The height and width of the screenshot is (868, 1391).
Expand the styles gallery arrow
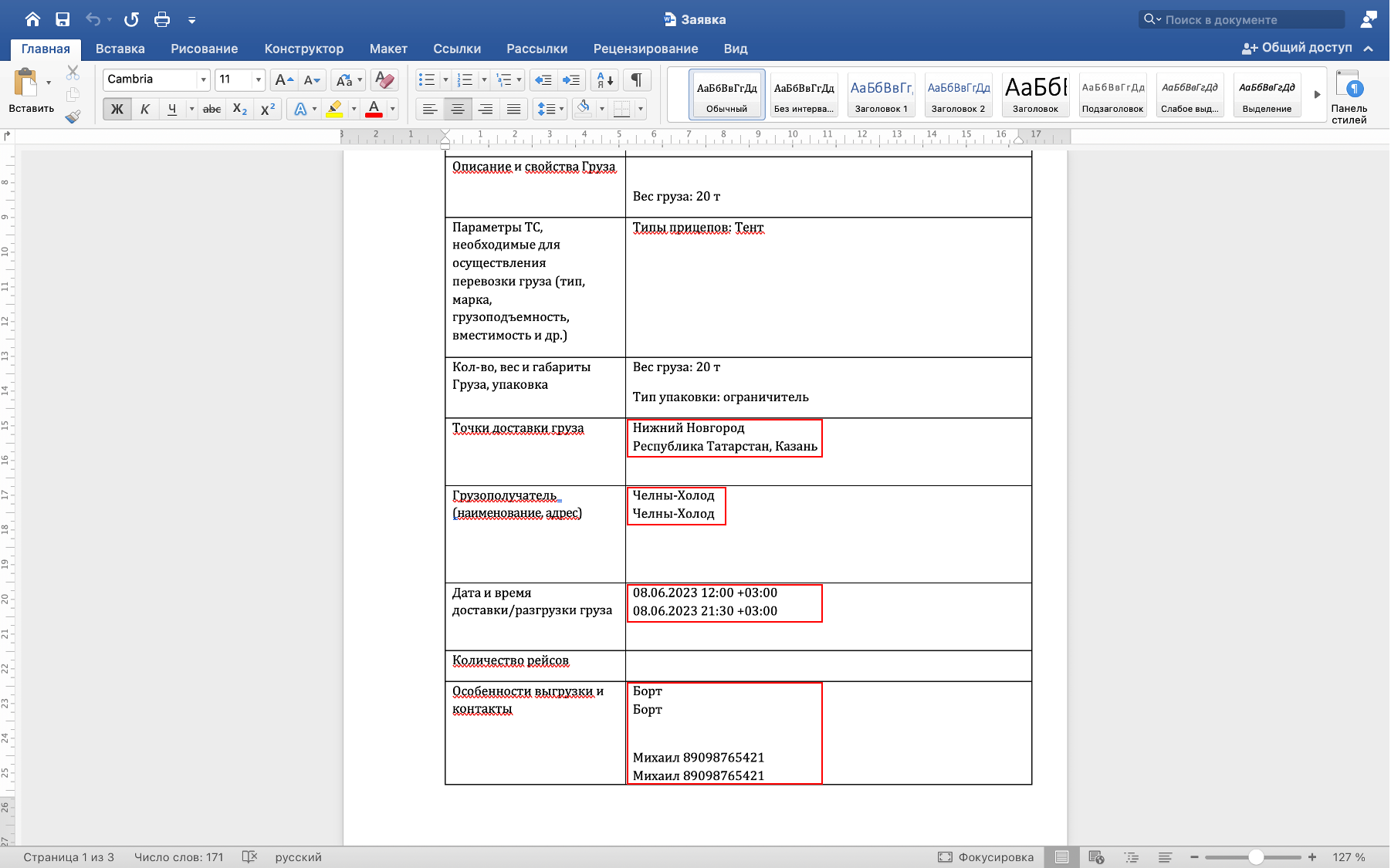click(x=1317, y=95)
